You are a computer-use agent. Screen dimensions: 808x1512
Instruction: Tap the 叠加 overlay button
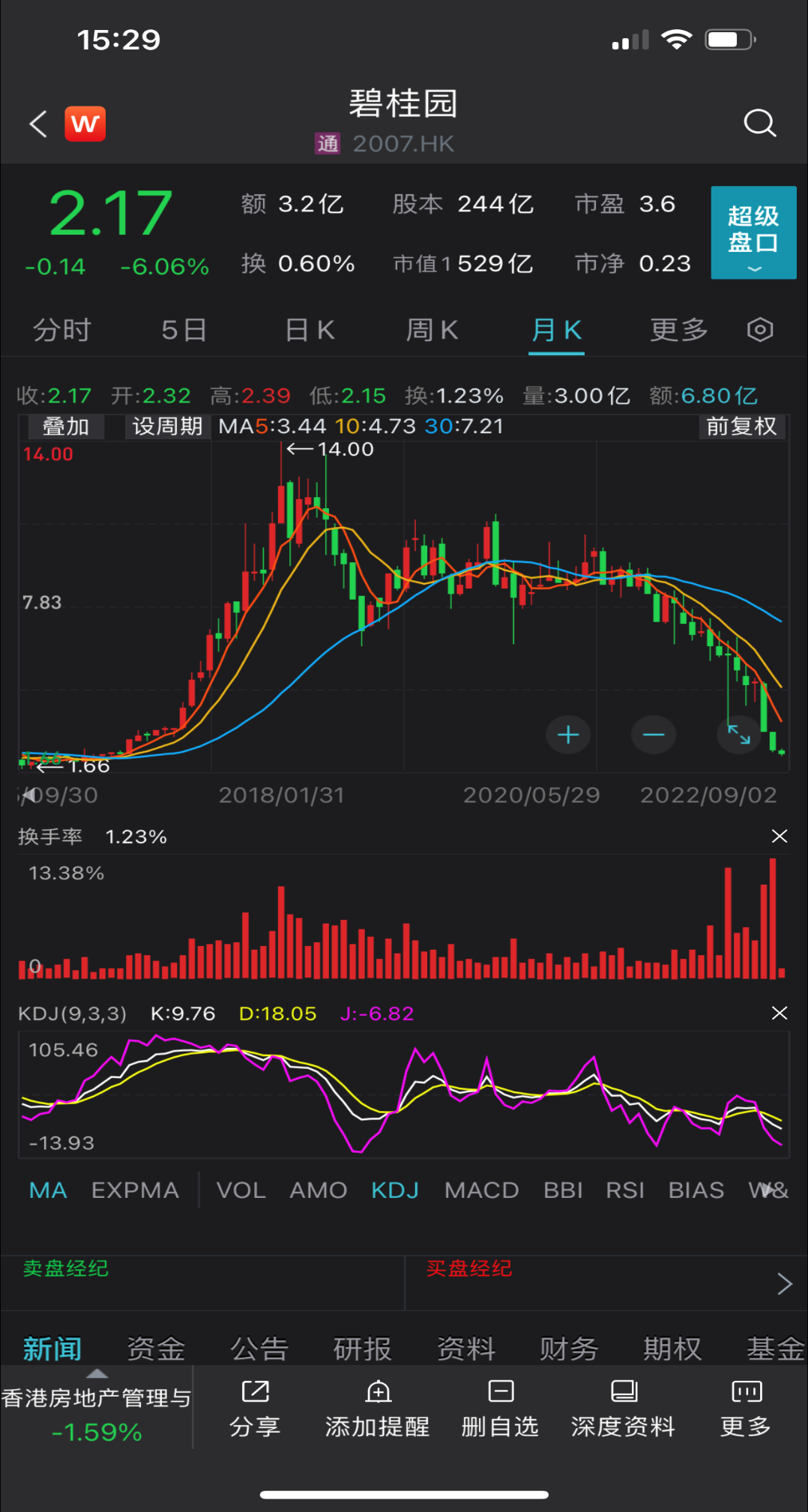pyautogui.click(x=66, y=427)
